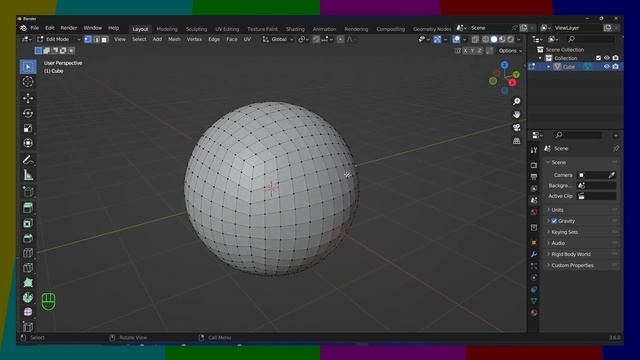
Task: Enable vertex select mode
Action: (88, 39)
